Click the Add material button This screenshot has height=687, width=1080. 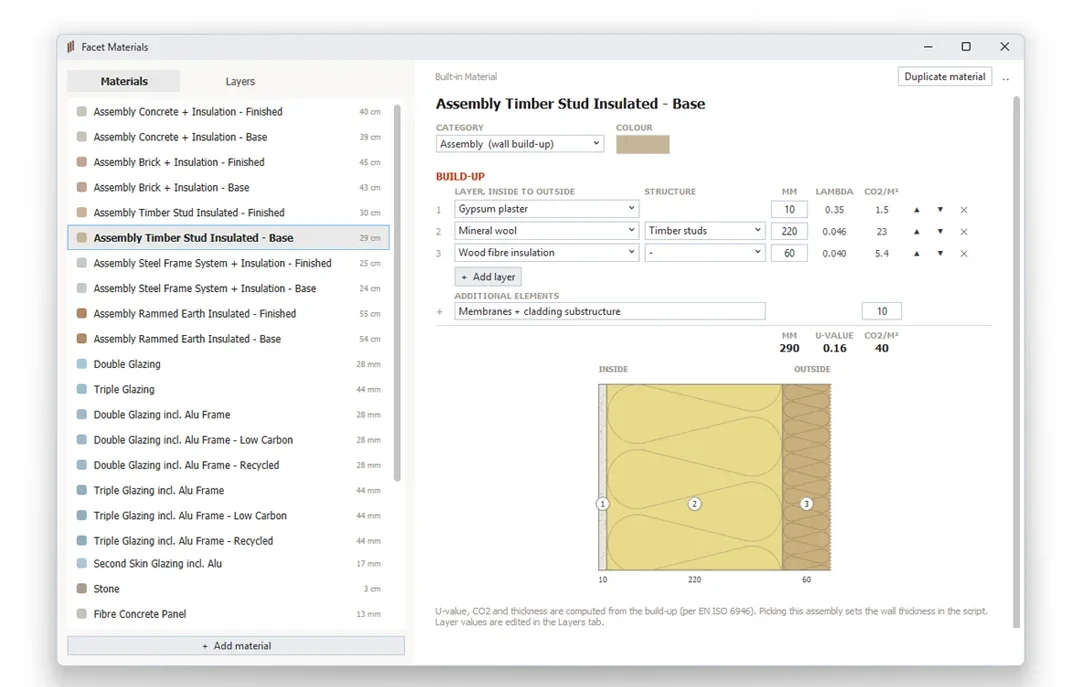(x=236, y=646)
